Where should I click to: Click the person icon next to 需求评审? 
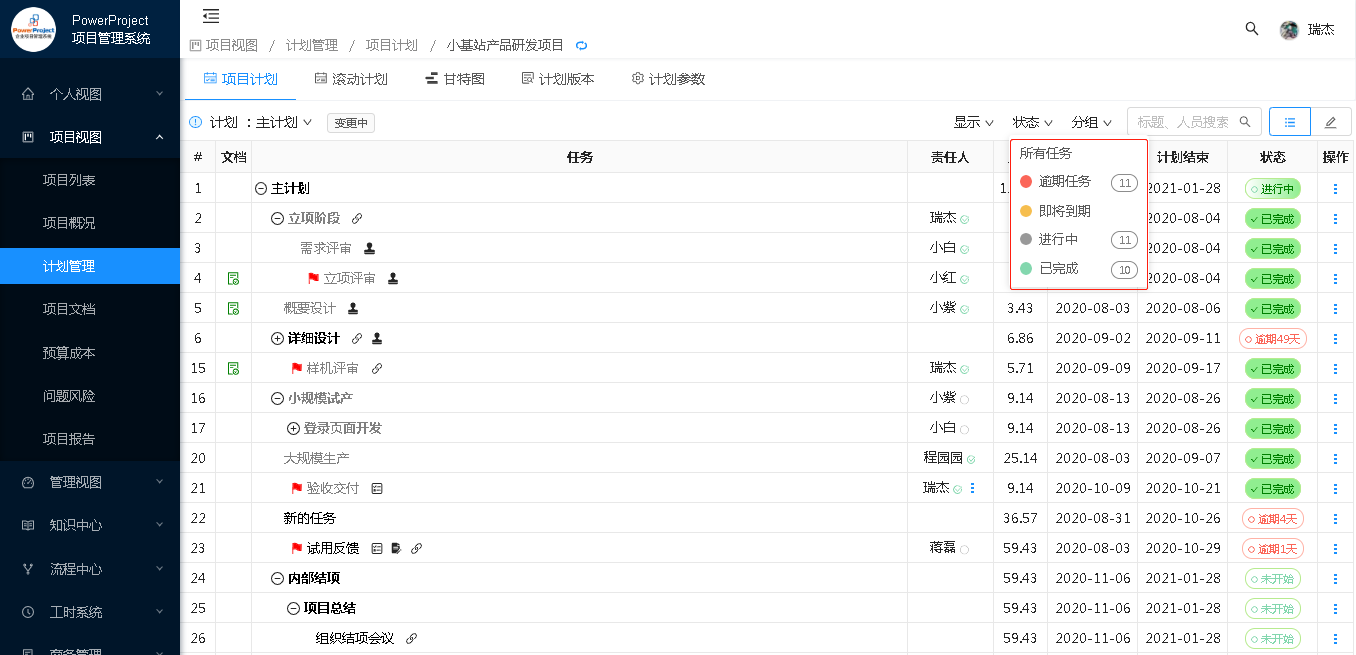pyautogui.click(x=369, y=248)
